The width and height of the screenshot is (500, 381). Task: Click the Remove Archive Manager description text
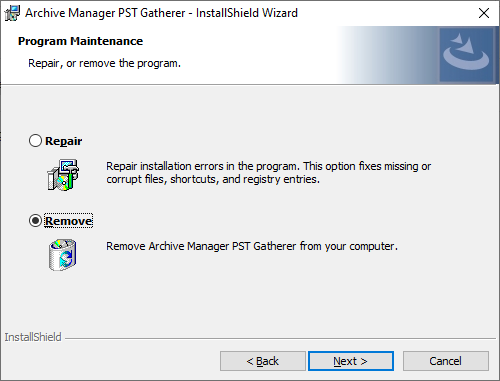[252, 246]
